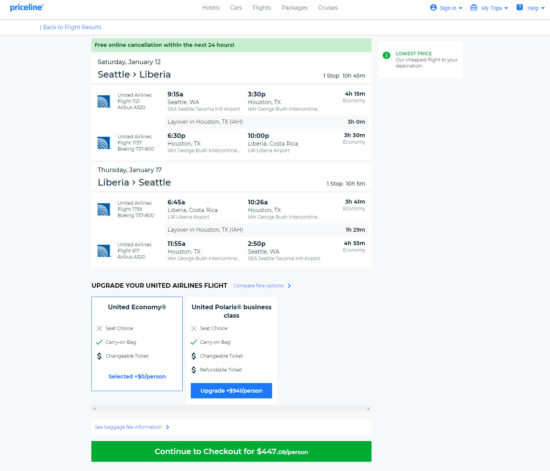
Task: Select the United Economy fare card title
Action: click(x=137, y=307)
